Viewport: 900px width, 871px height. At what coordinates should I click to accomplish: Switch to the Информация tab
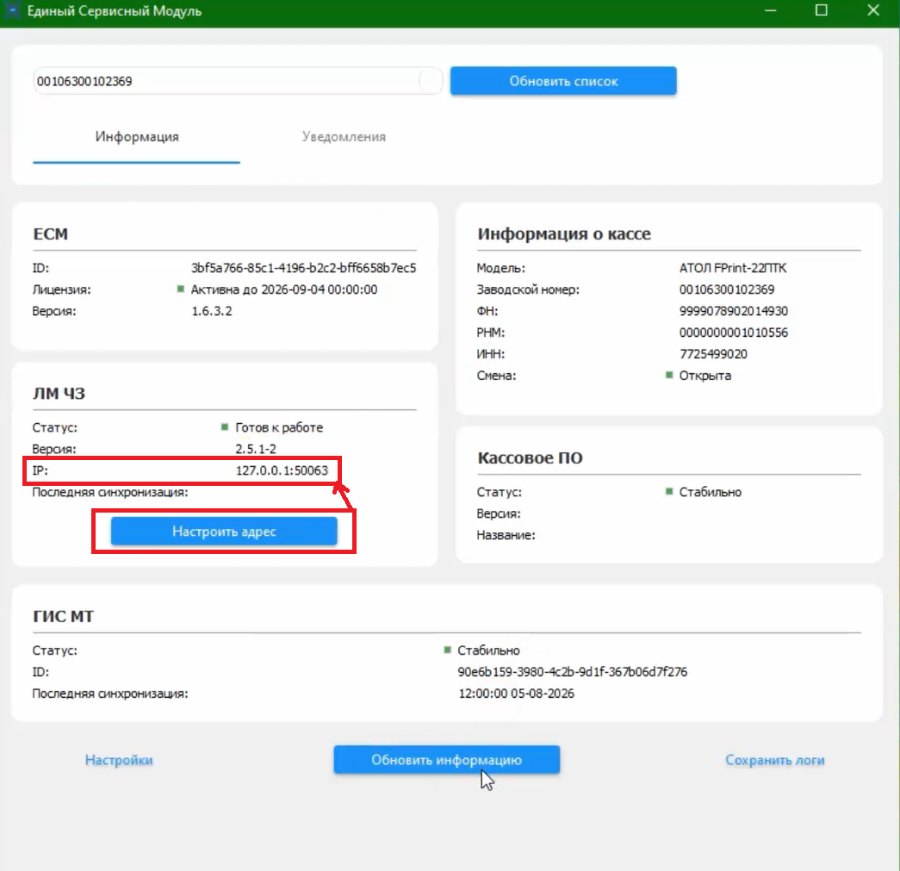coord(137,137)
